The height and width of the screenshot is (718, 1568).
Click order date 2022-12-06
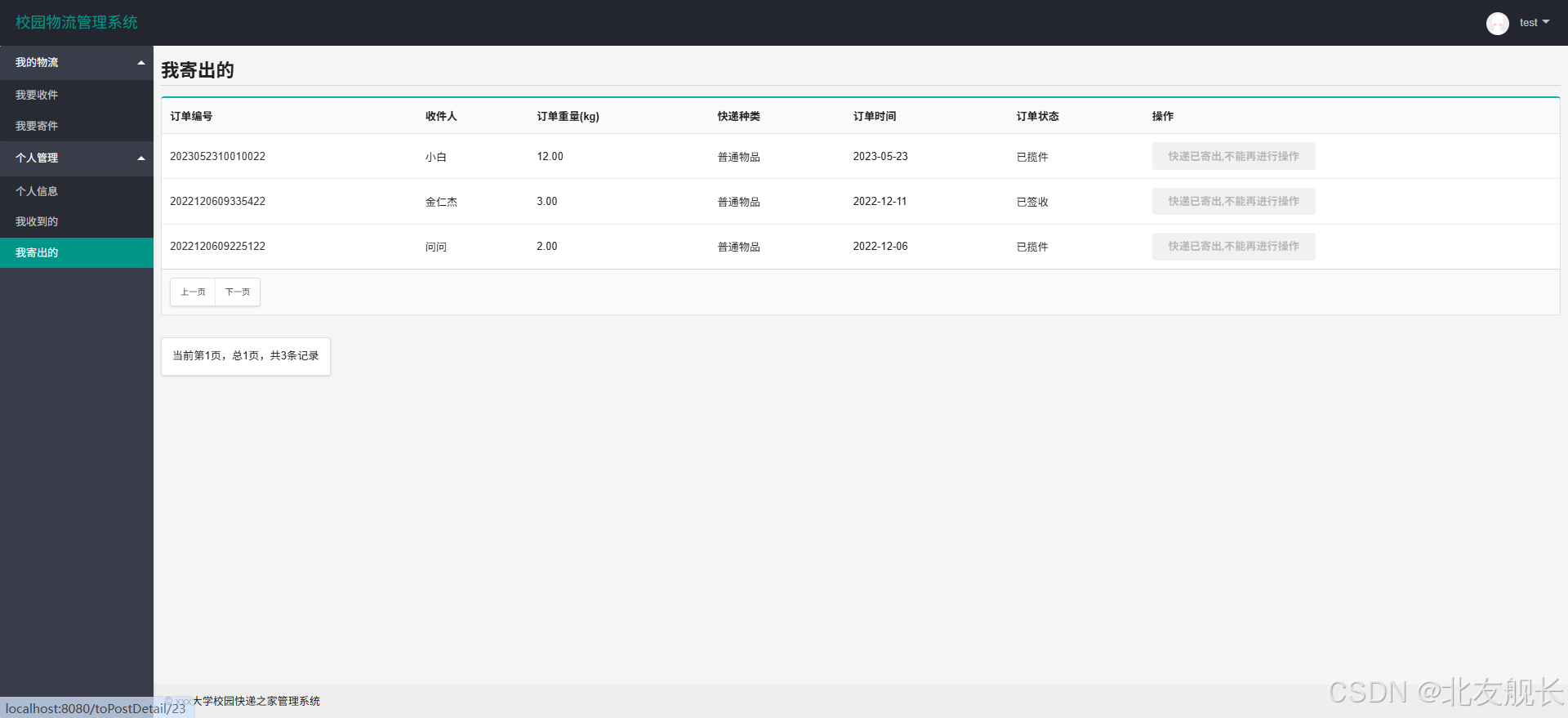[880, 246]
